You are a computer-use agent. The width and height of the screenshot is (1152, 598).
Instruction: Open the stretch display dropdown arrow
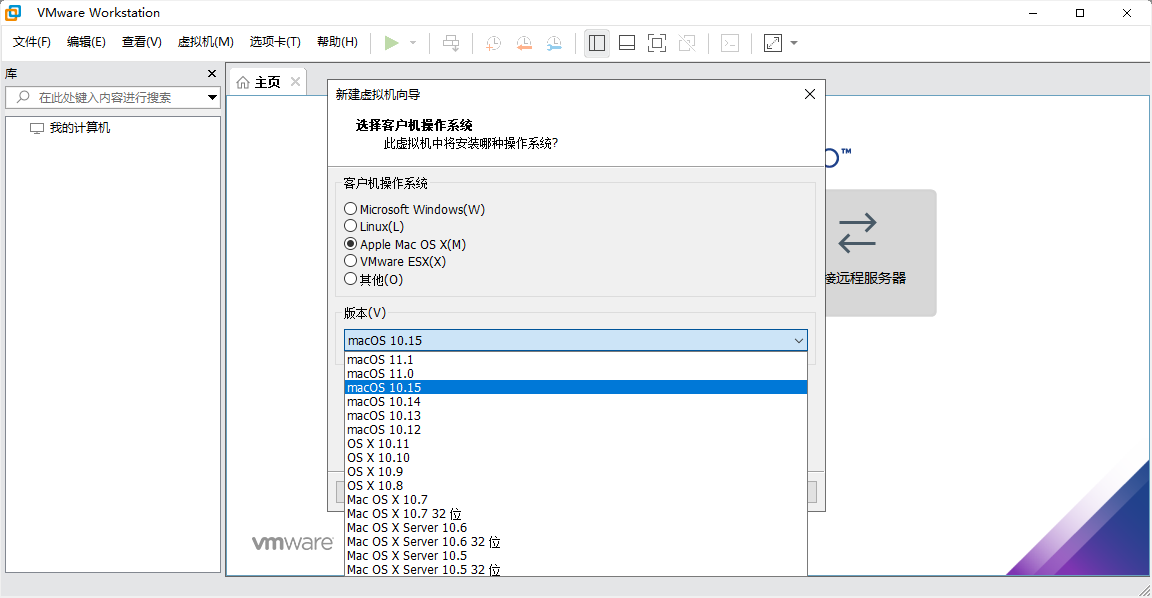pyautogui.click(x=794, y=43)
